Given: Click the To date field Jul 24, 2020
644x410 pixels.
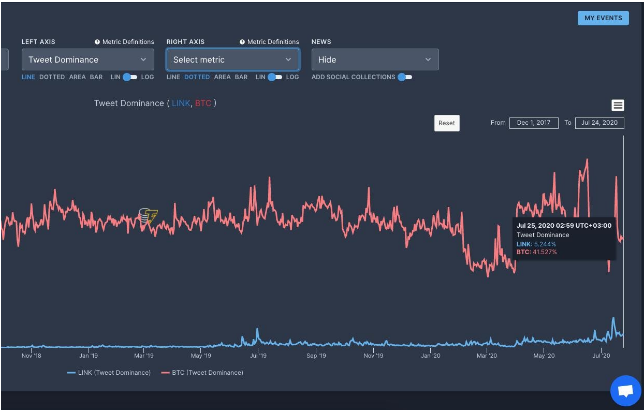Looking at the screenshot, I should [600, 123].
